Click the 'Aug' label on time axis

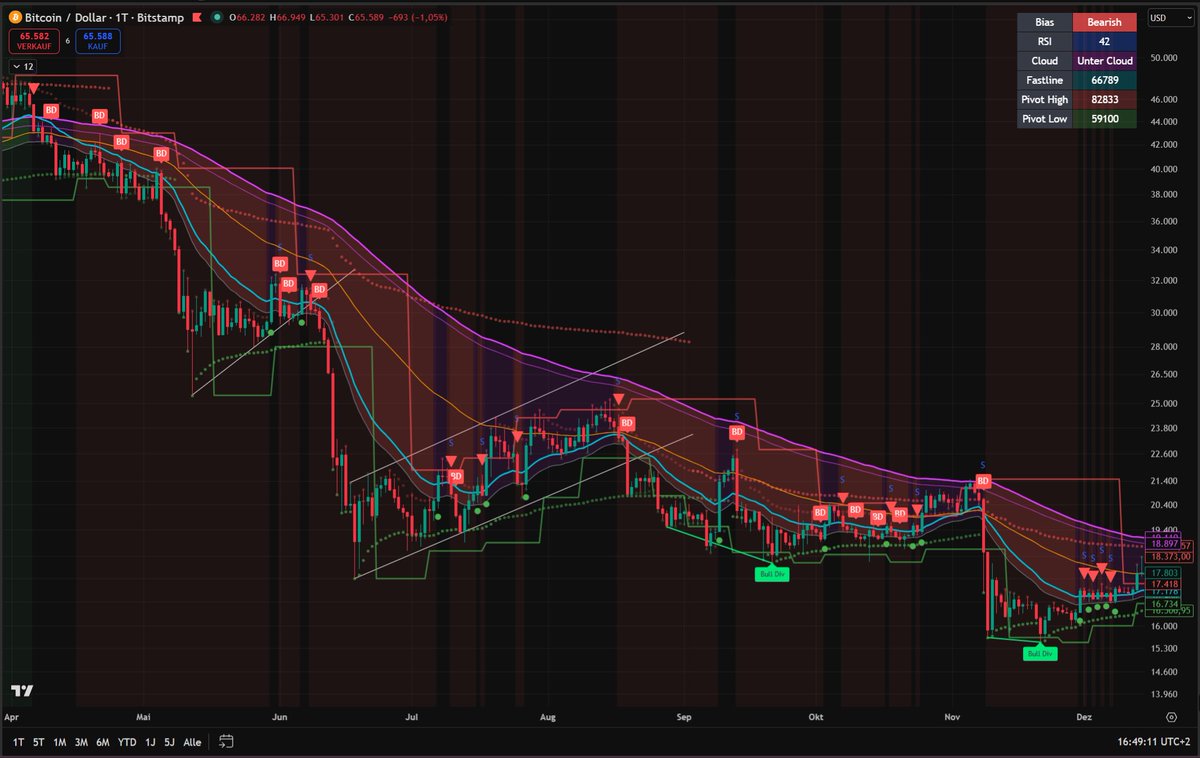point(547,717)
